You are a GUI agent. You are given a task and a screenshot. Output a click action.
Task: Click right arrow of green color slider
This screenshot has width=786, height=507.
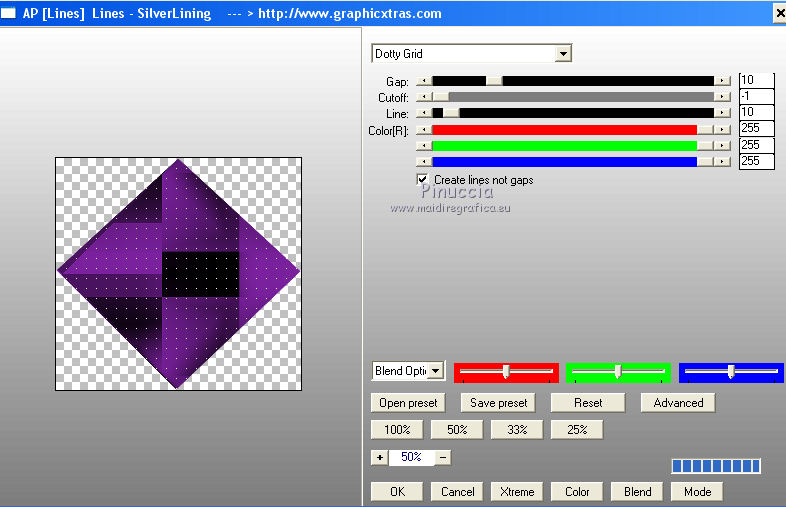click(722, 146)
